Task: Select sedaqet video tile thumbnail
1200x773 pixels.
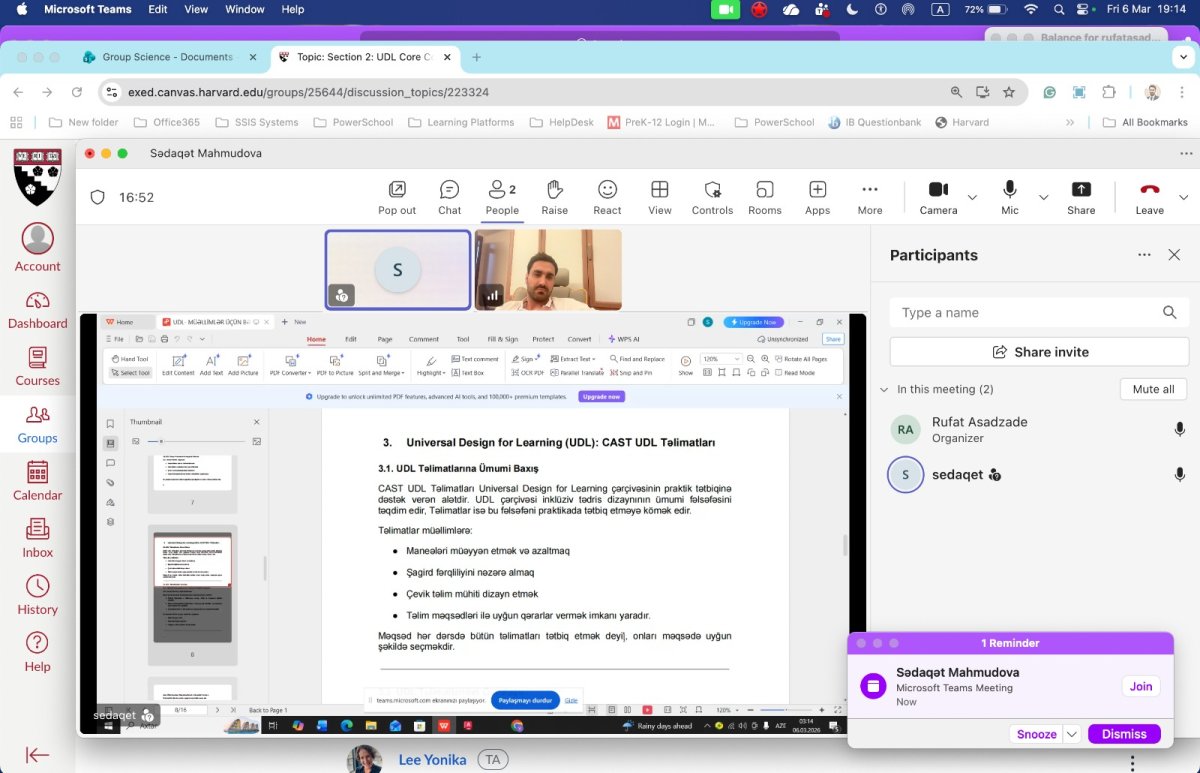Action: tap(398, 269)
